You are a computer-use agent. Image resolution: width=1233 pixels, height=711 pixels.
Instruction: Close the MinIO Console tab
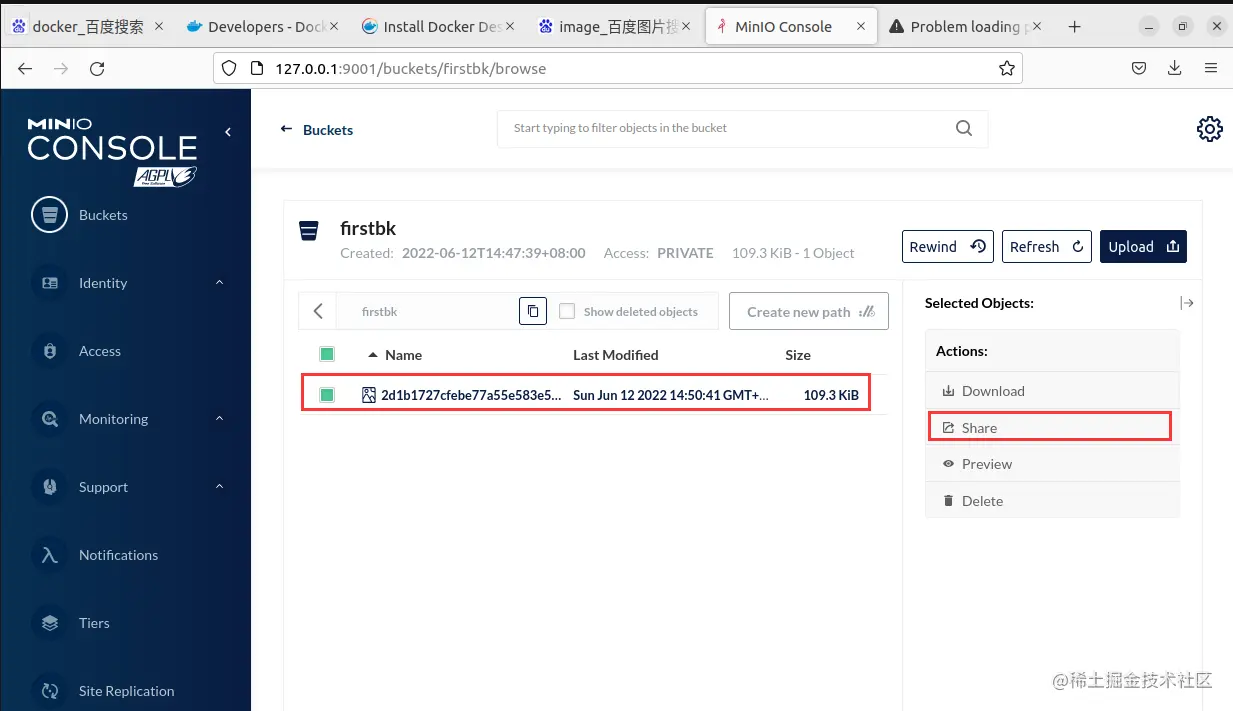(x=859, y=27)
